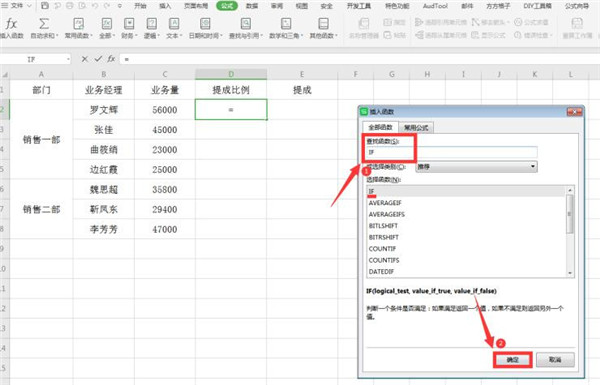
Task: Click the select-all corner of the sheet
Action: click(5, 74)
